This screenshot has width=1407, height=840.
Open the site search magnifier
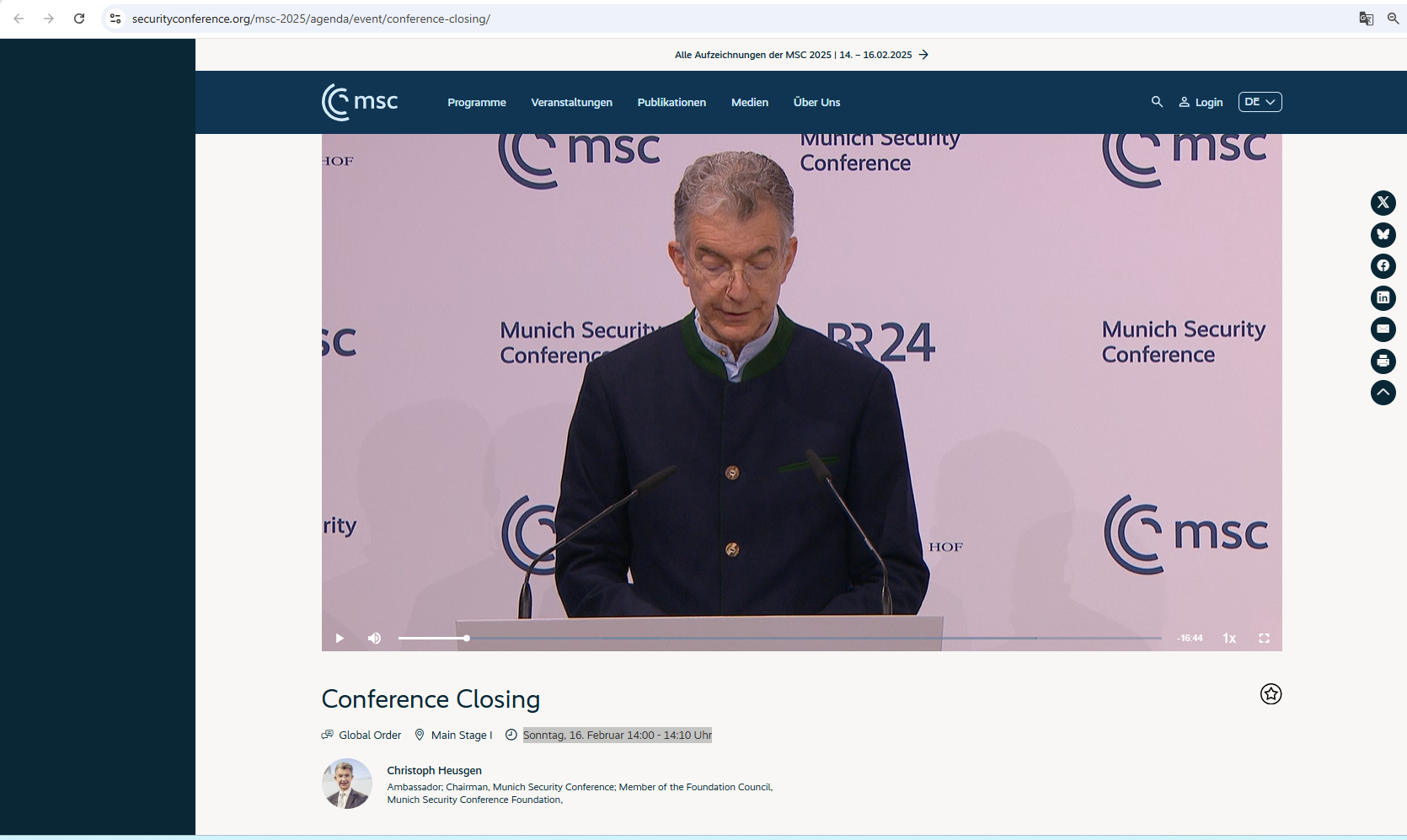tap(1157, 102)
